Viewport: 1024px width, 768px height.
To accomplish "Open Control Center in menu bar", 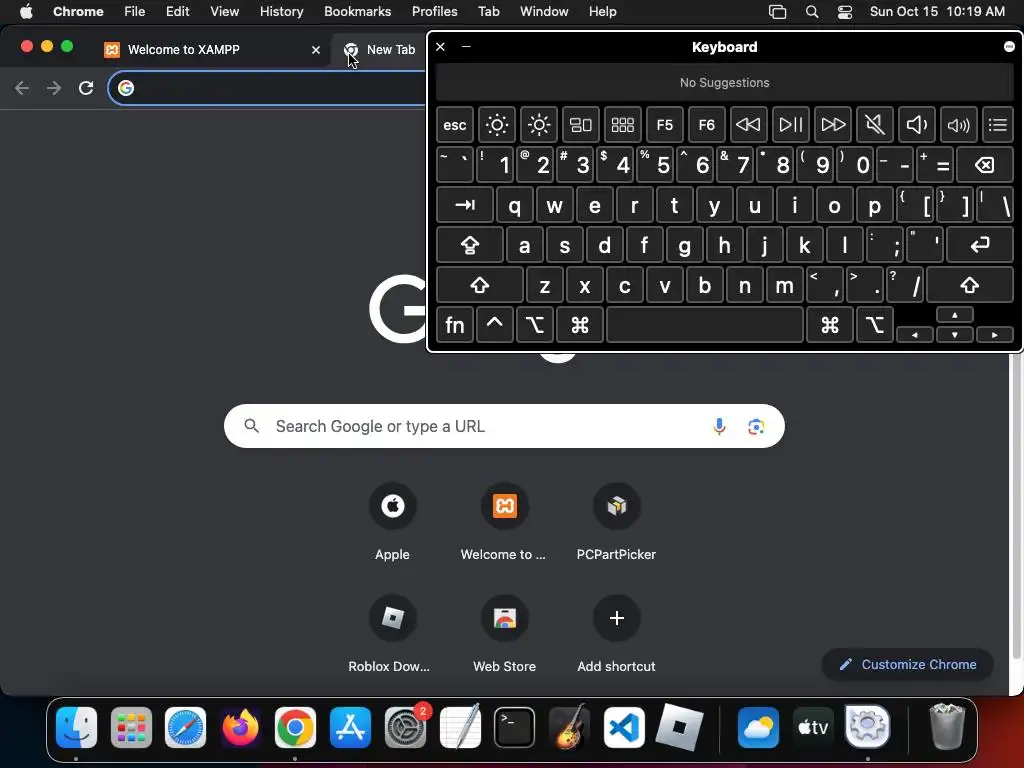I will 844,12.
